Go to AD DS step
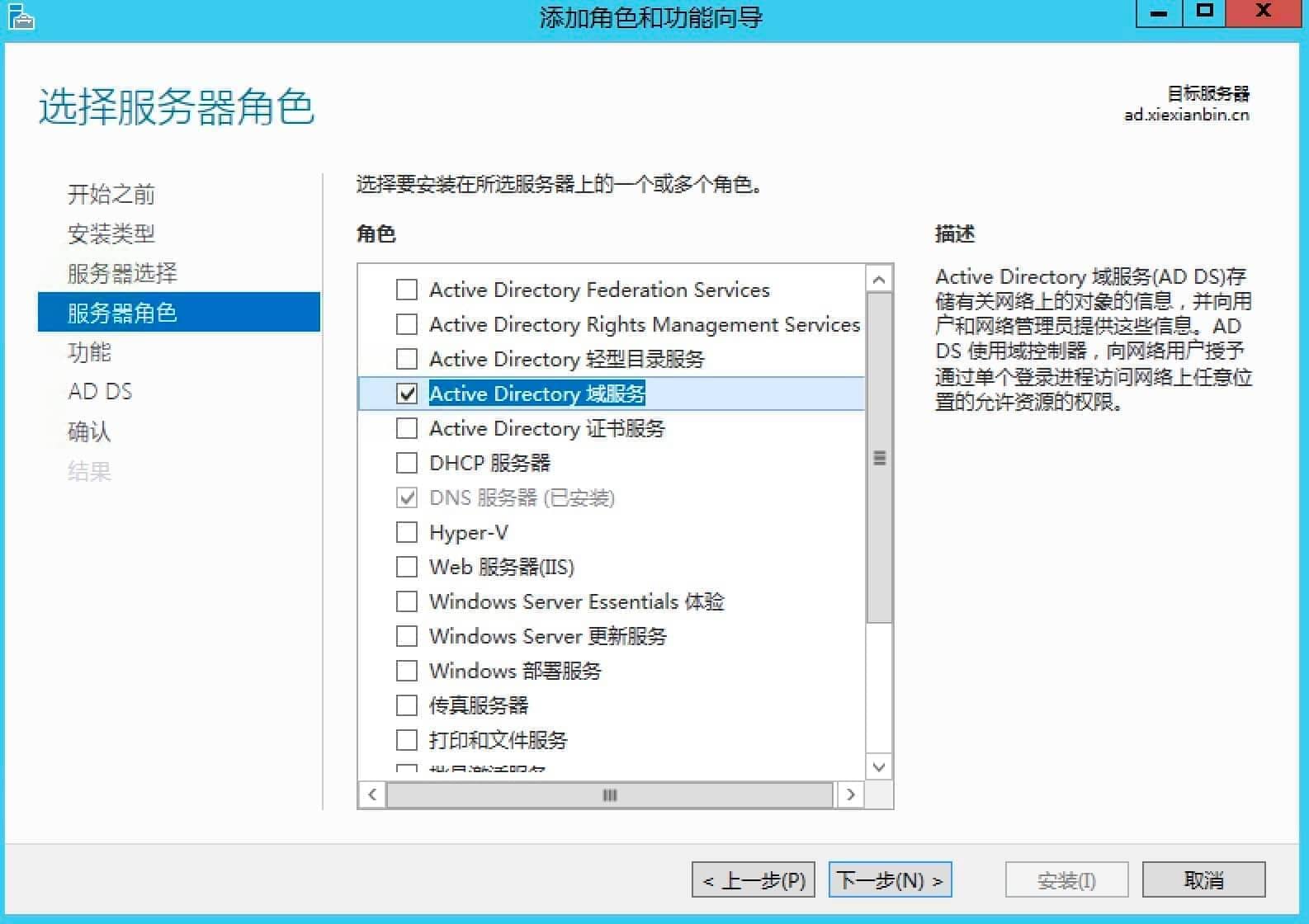Screen dimensions: 1309x924 [100, 391]
